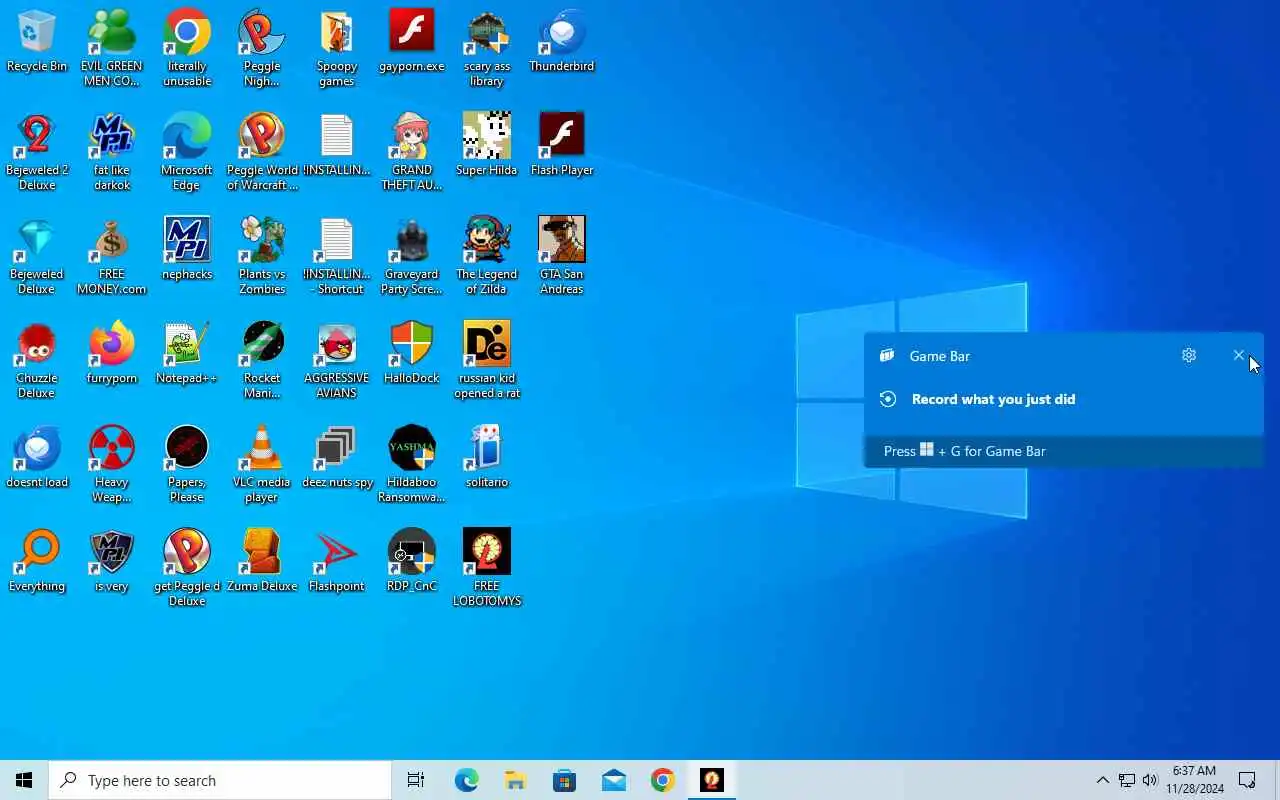Select the Notepad++ desktop shortcut
The image size is (1280, 800).
pos(187,354)
